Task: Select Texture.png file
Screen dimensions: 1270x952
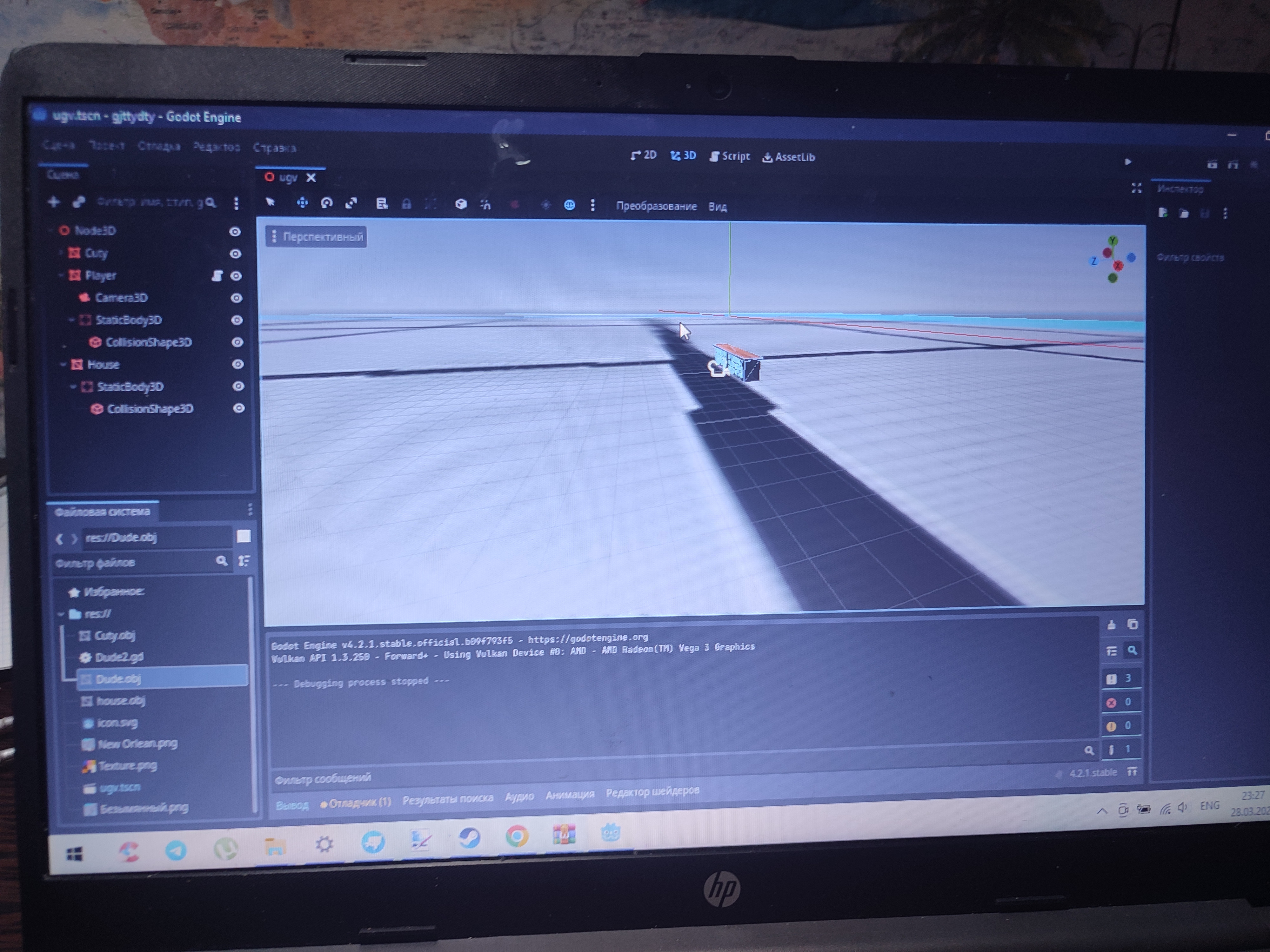Action: click(x=119, y=765)
